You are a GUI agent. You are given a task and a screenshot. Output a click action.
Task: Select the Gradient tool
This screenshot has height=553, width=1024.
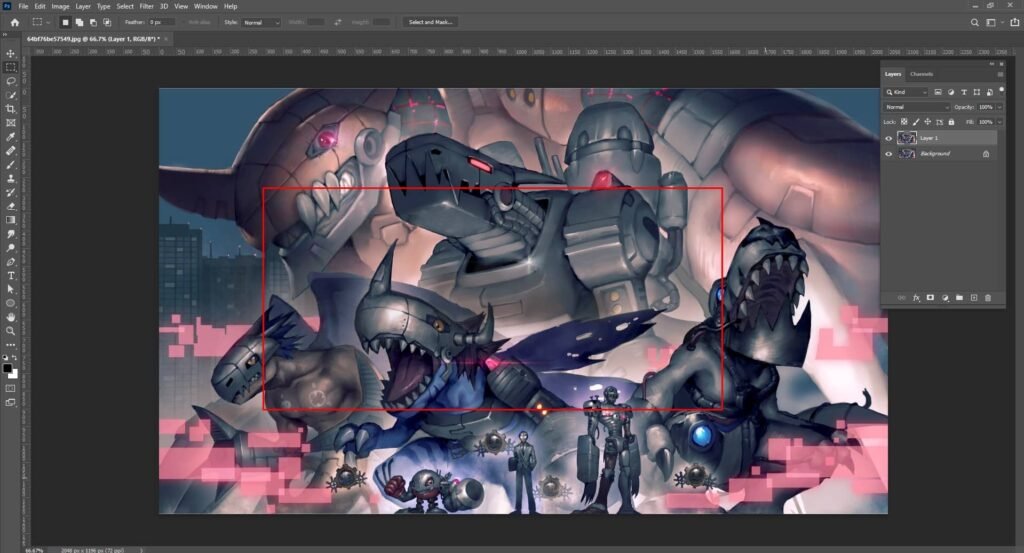tap(10, 220)
